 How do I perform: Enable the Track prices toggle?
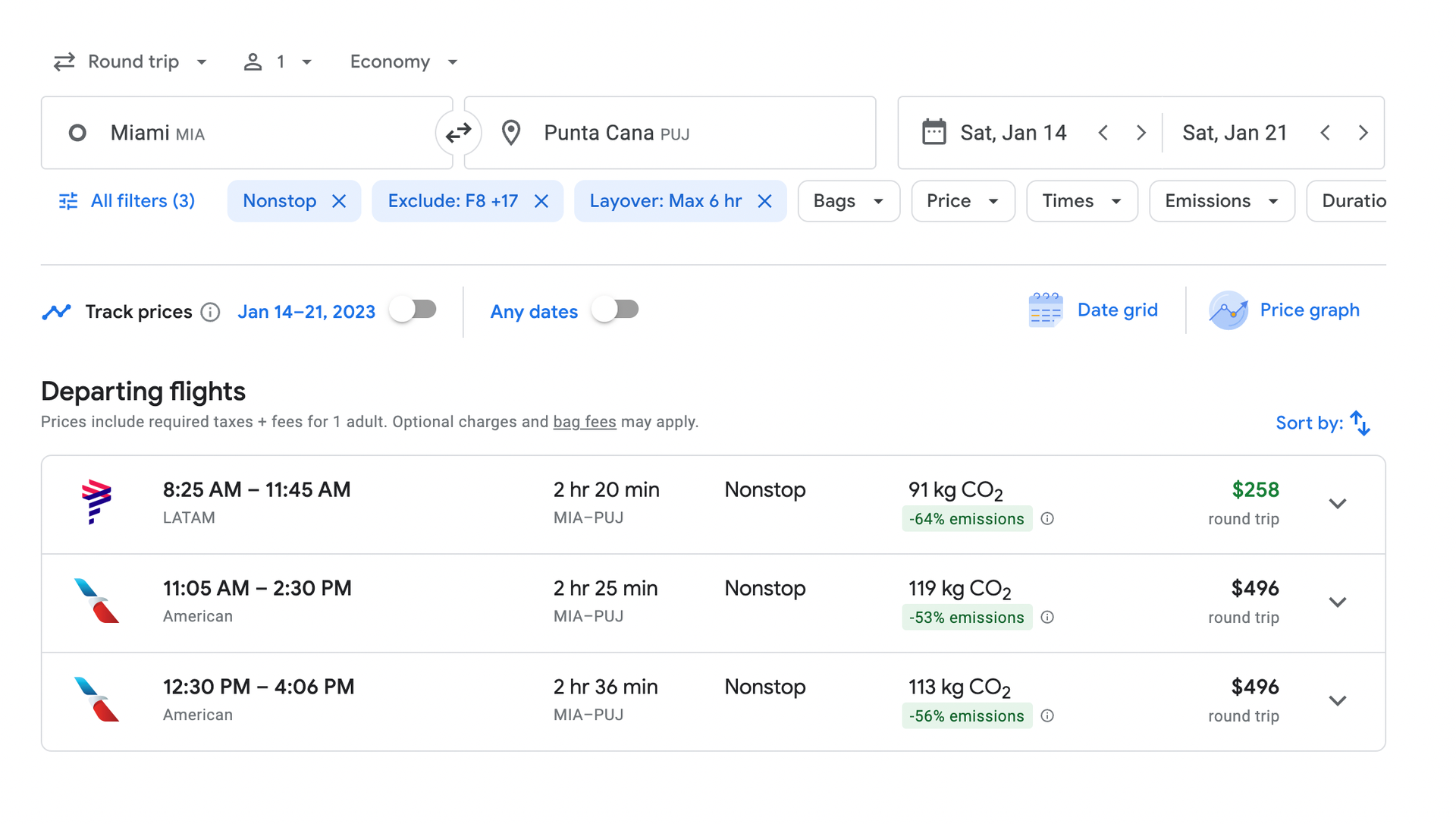413,309
